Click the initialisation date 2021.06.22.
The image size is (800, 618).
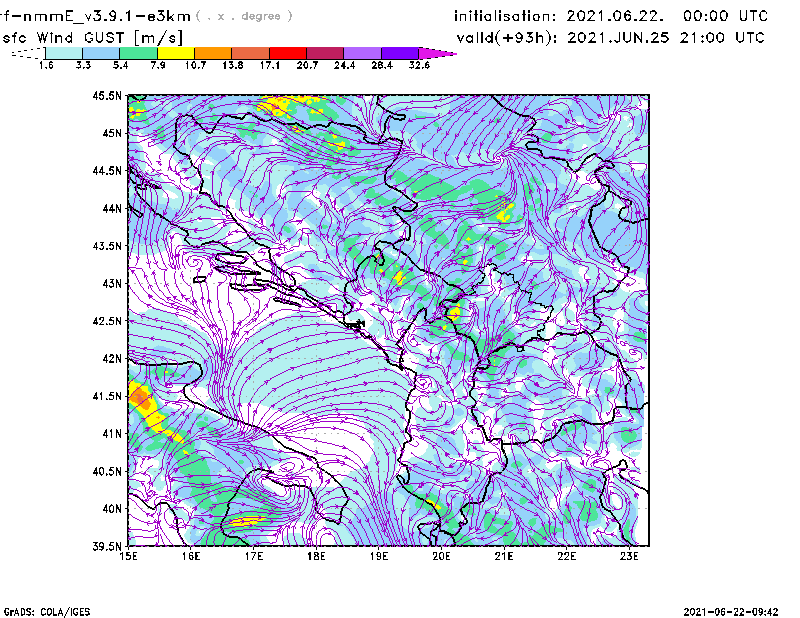coord(615,16)
